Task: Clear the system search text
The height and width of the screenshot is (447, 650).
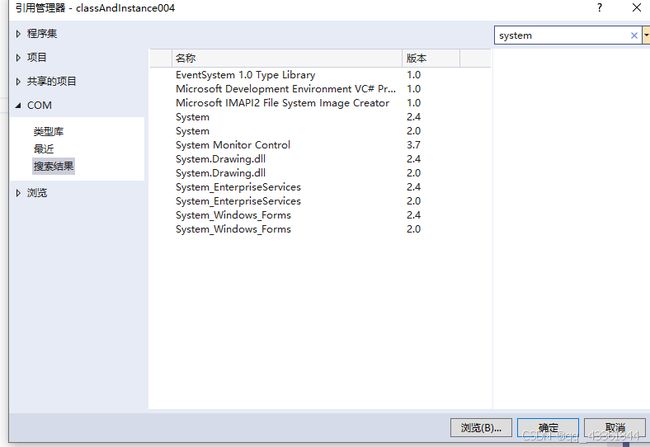Action: 634,36
